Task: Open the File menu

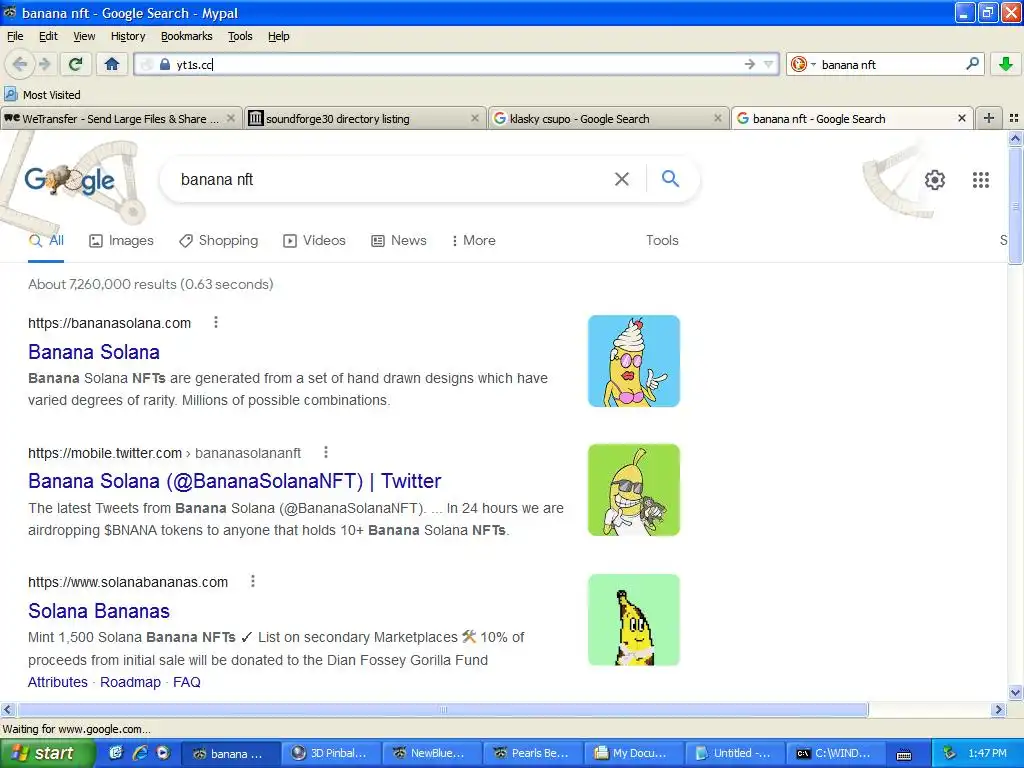Action: pos(15,36)
